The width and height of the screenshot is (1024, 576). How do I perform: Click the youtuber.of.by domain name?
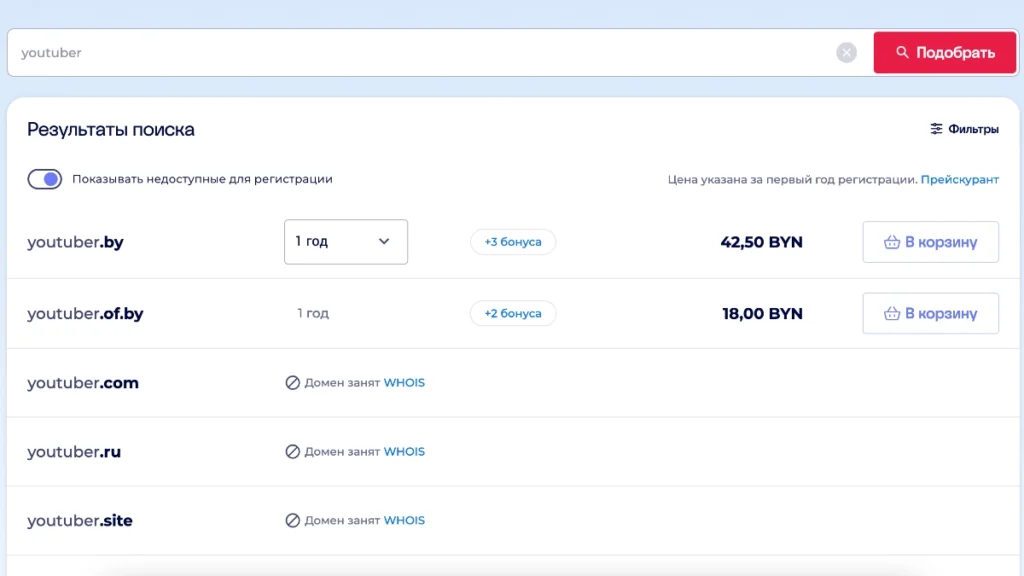pyautogui.click(x=85, y=313)
